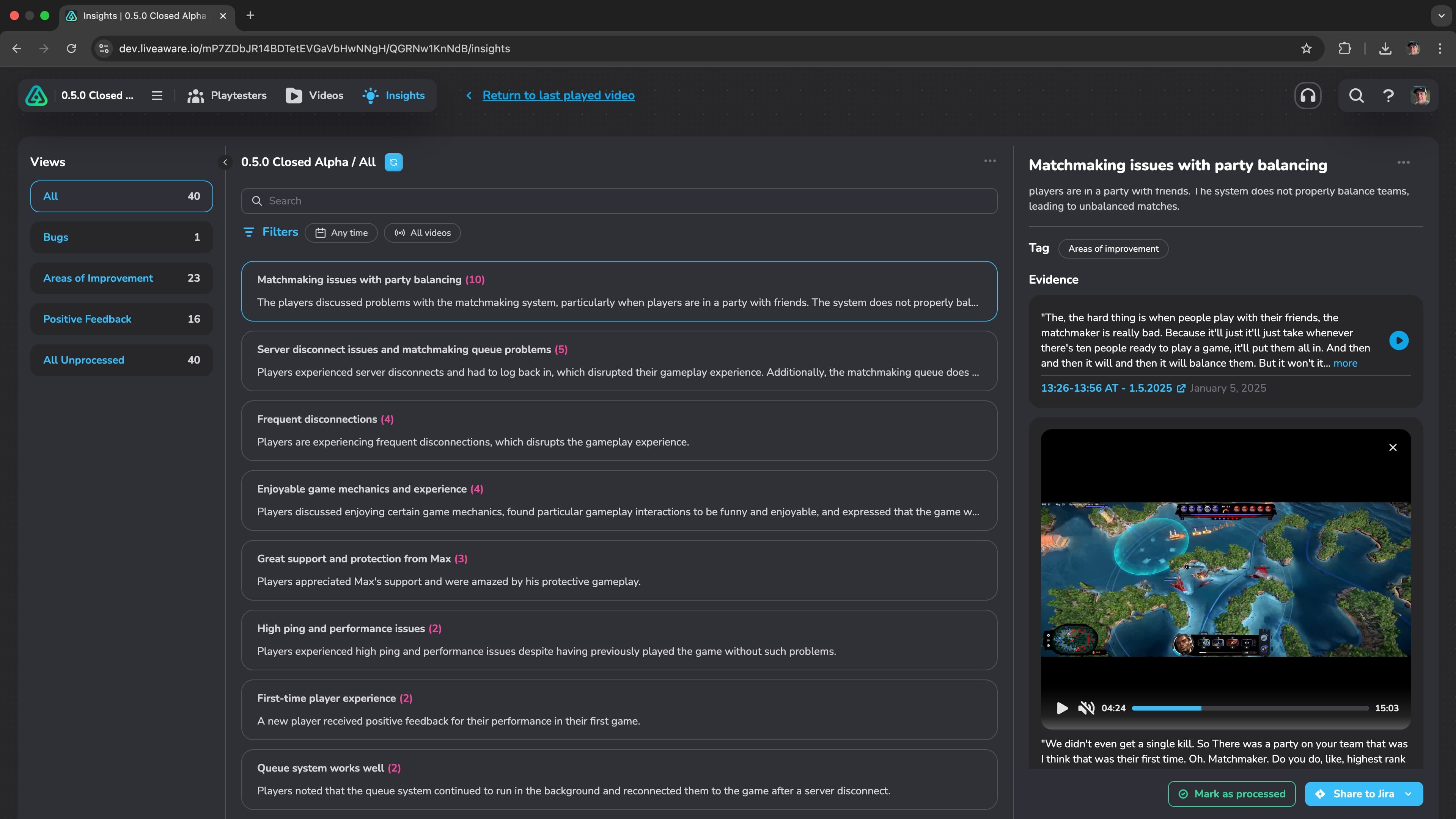The width and height of the screenshot is (1456, 819).
Task: Open the All videos filter dropdown
Action: (422, 233)
